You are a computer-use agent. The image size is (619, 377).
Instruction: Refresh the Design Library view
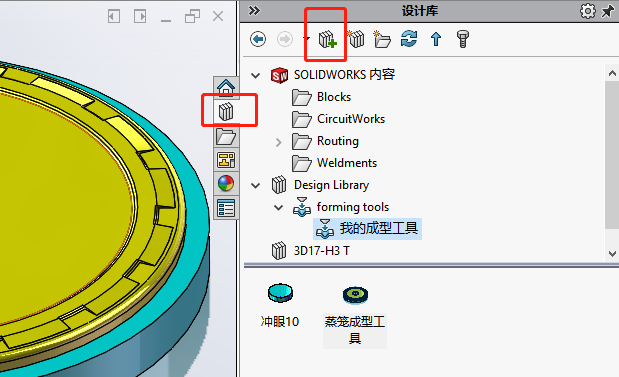point(409,39)
